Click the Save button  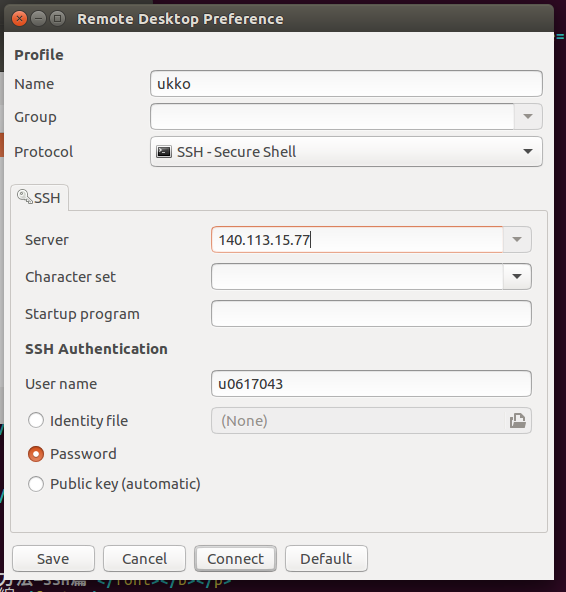point(53,558)
